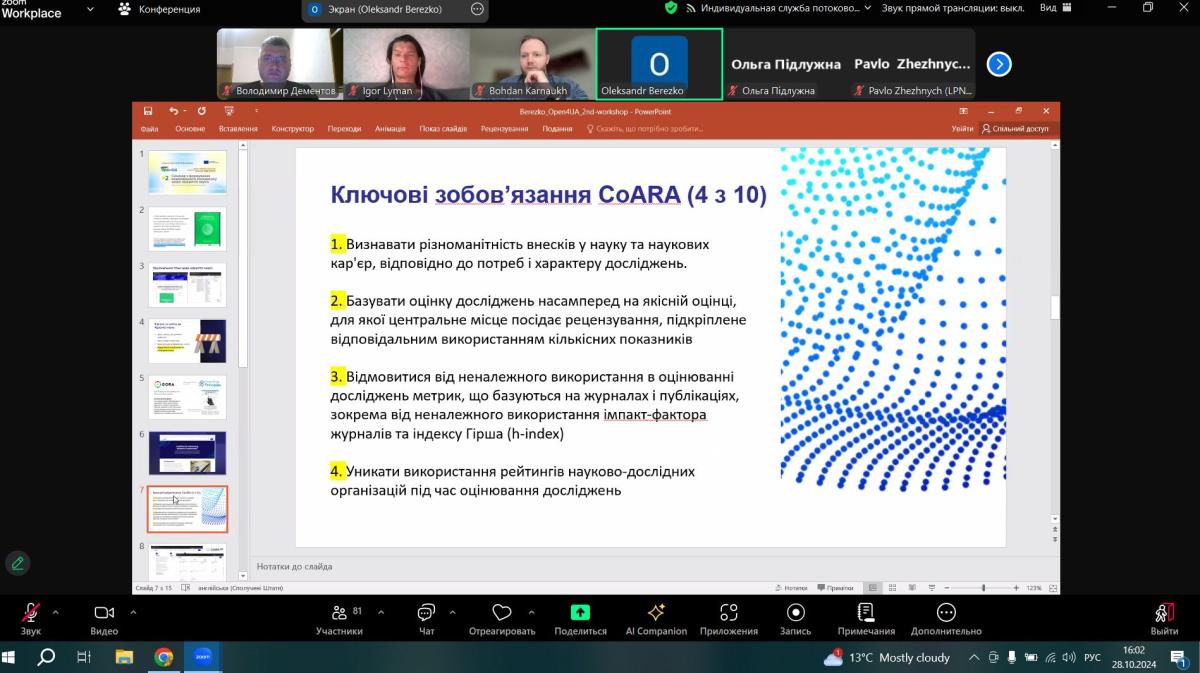This screenshot has width=1200, height=673.
Task: Open the Reactions menu
Action: coord(502,618)
